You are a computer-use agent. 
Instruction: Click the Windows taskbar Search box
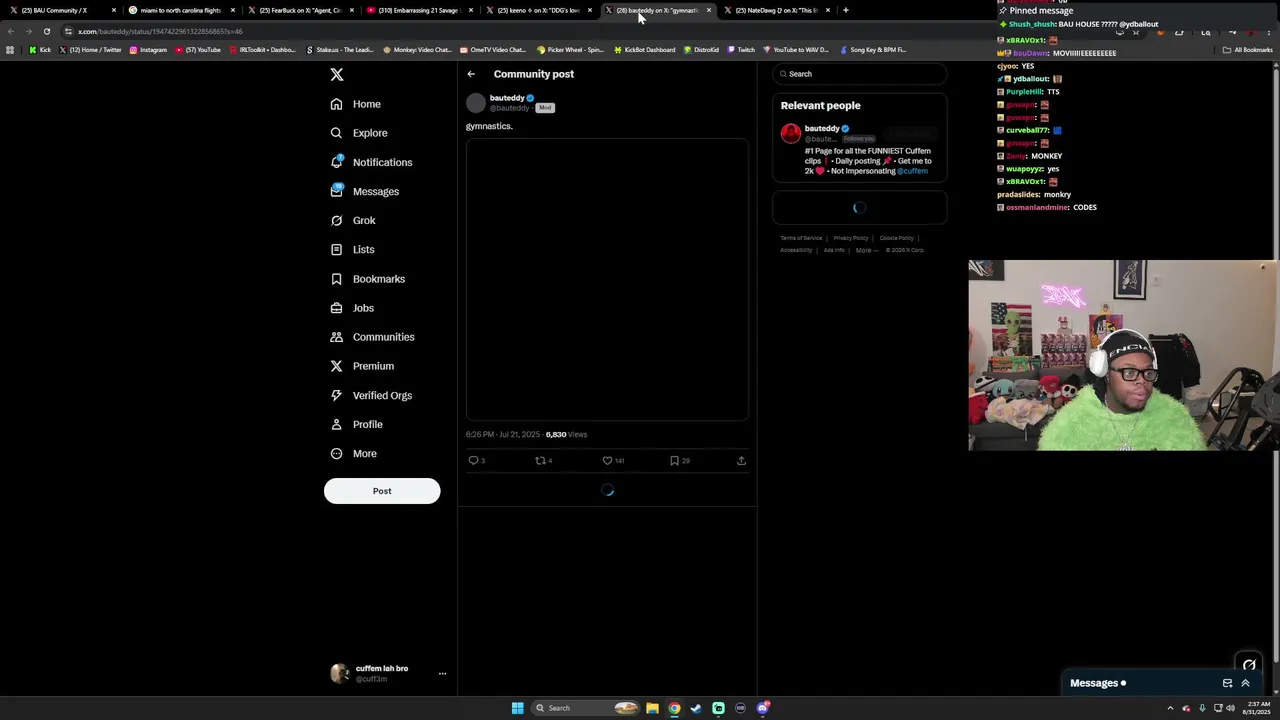[585, 708]
